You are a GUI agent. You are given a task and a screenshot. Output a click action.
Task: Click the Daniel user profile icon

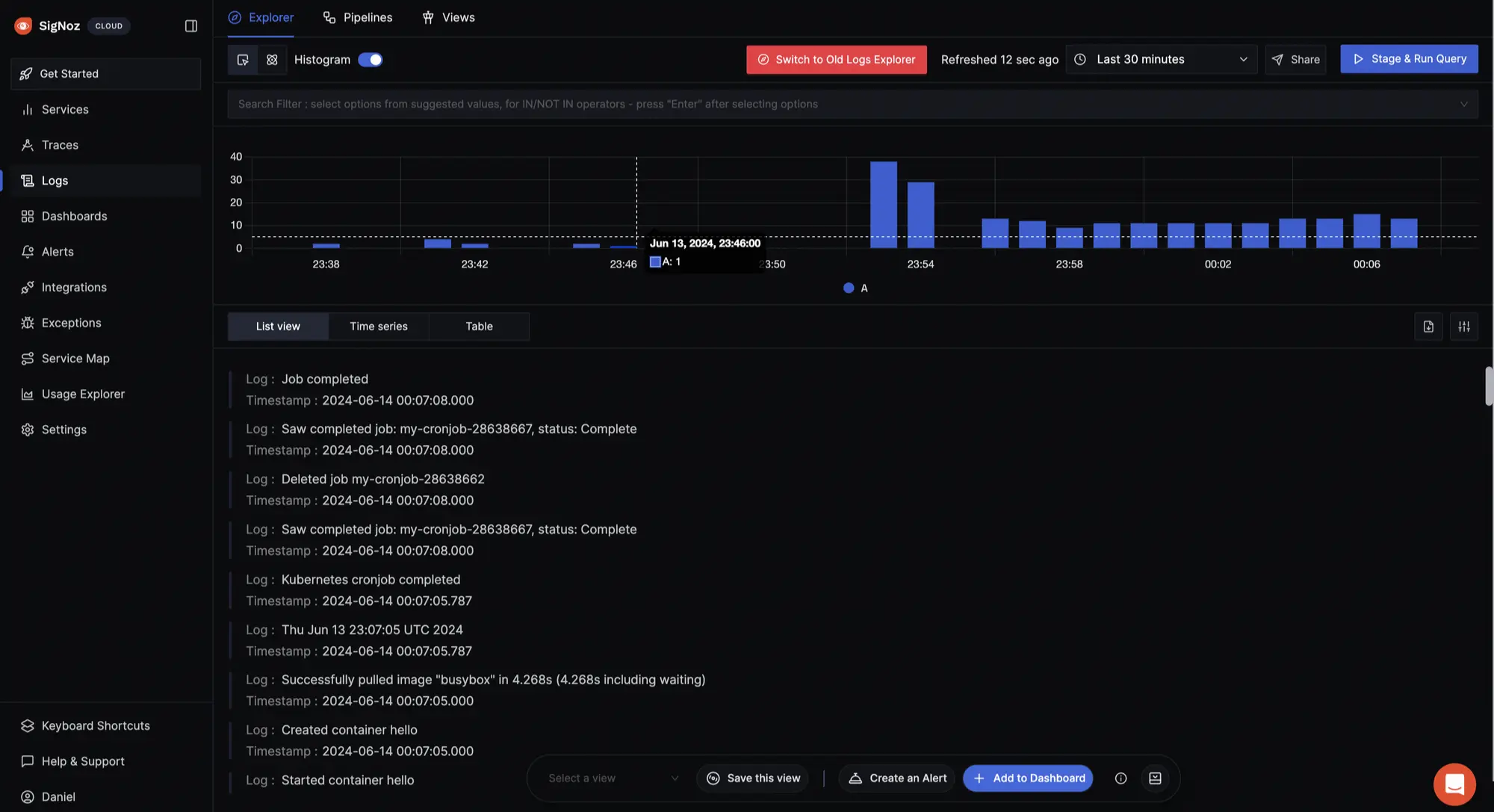[x=28, y=797]
